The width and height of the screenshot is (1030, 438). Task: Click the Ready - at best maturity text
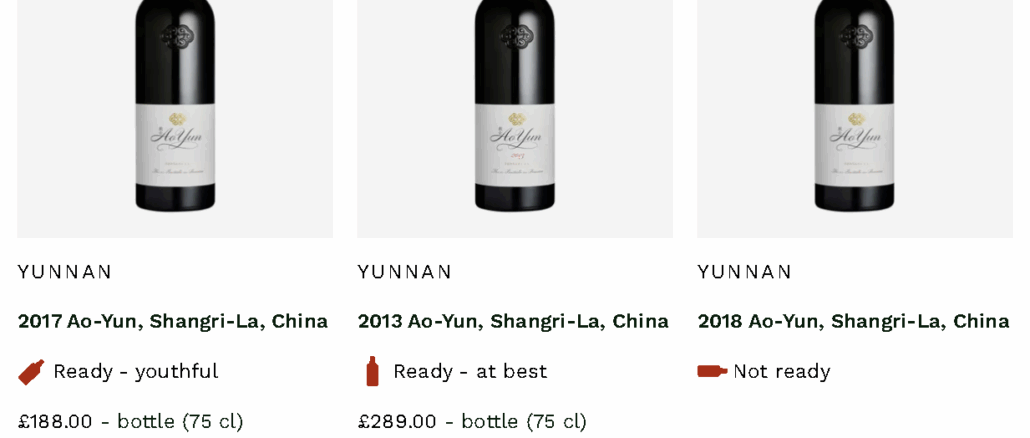point(470,372)
